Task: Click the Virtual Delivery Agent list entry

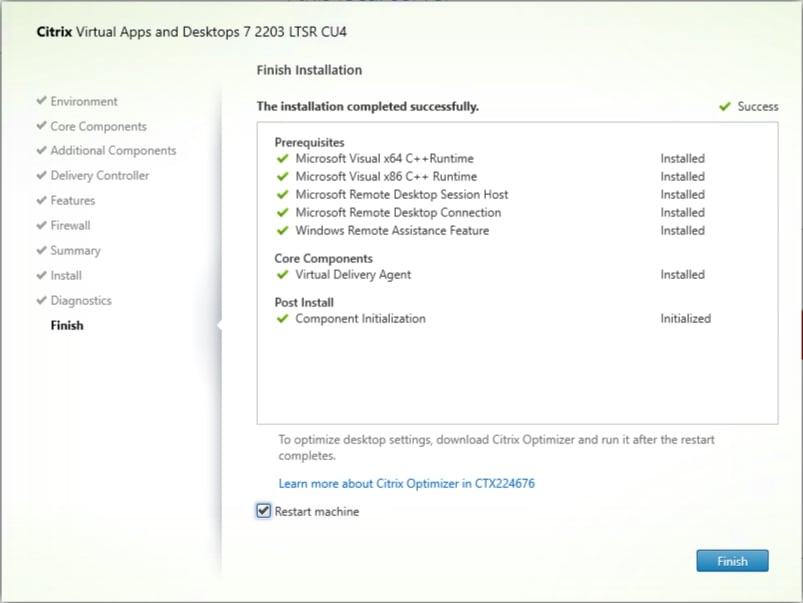Action: 353,274
